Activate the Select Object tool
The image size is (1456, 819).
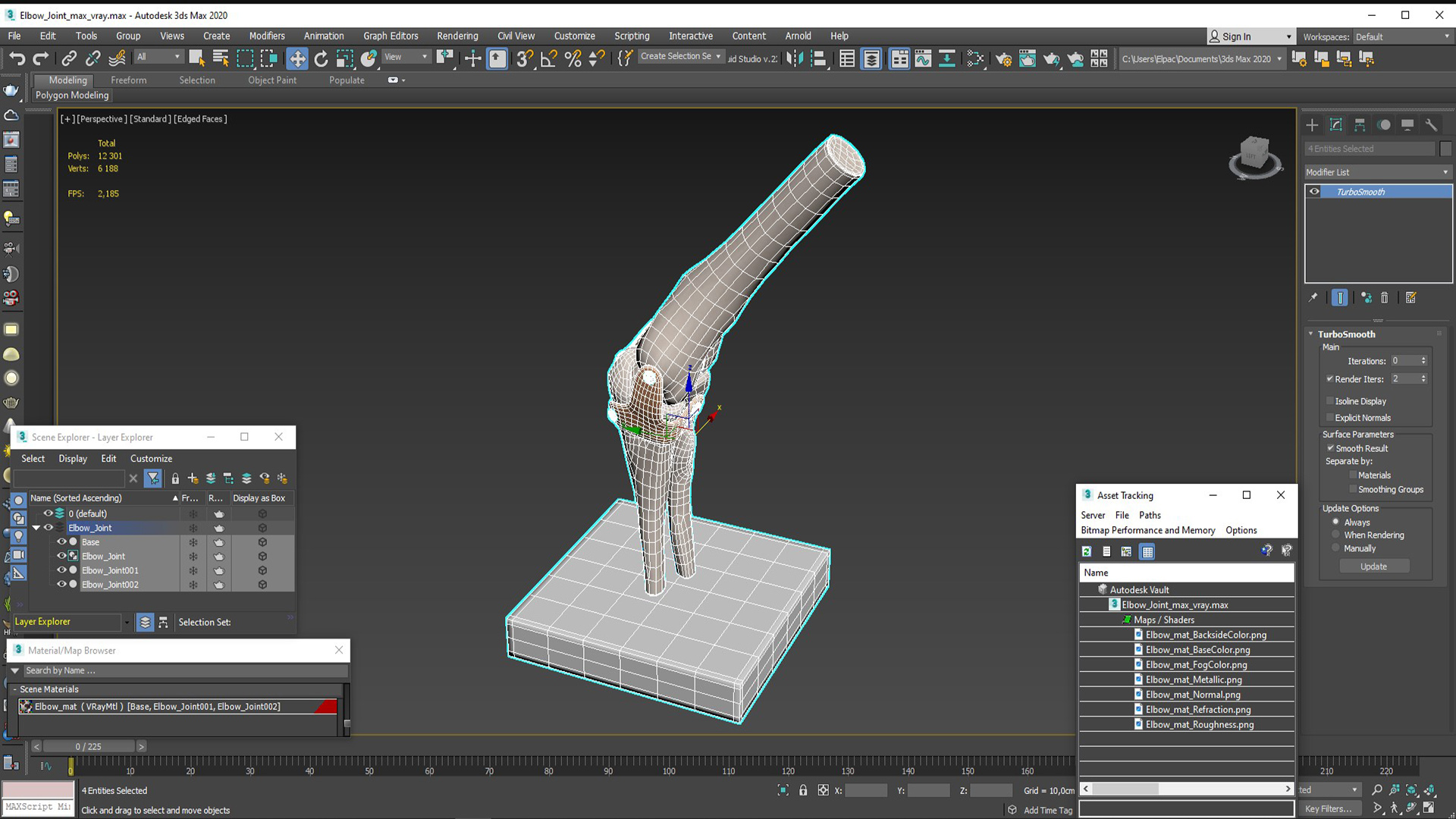pos(196,58)
